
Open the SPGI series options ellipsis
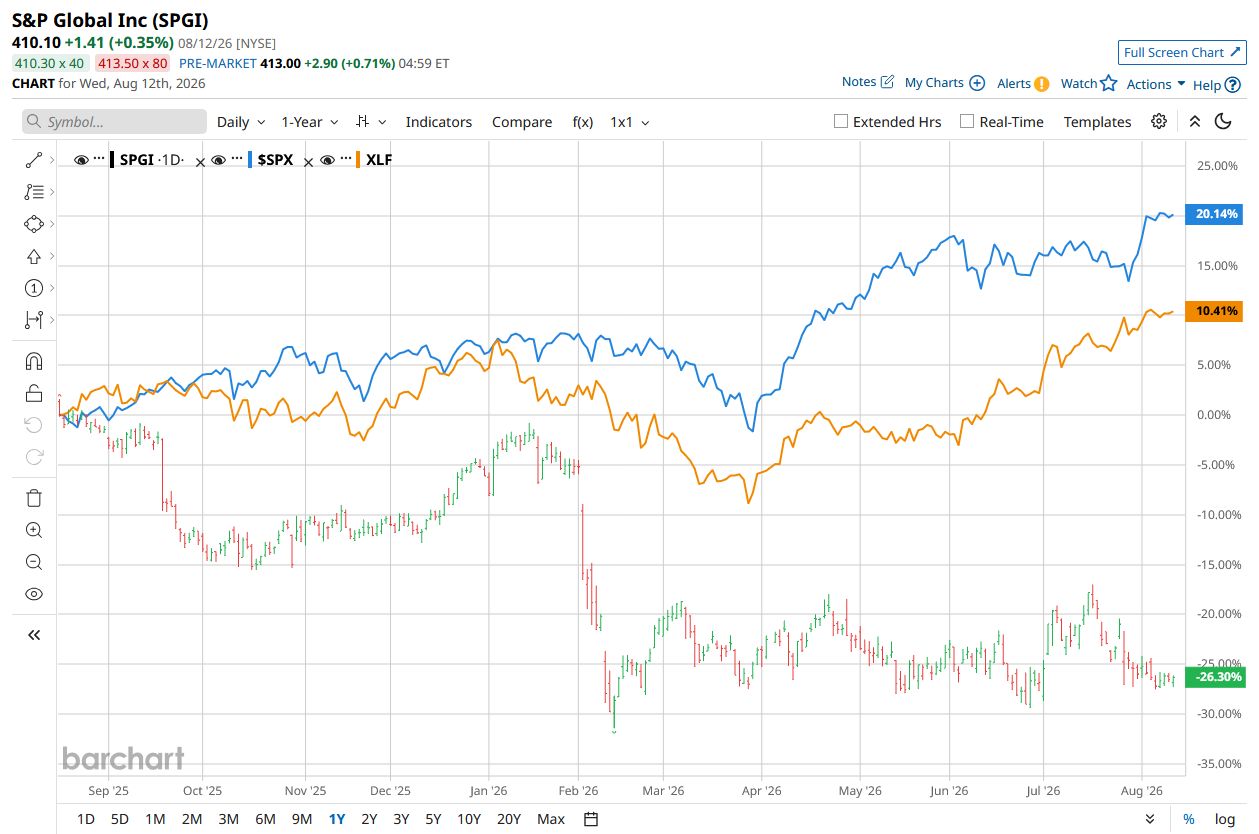(x=99, y=159)
